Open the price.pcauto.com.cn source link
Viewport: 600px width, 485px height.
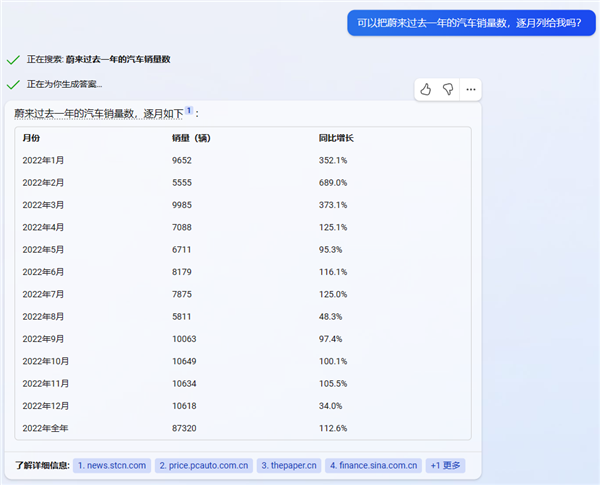pyautogui.click(x=204, y=465)
